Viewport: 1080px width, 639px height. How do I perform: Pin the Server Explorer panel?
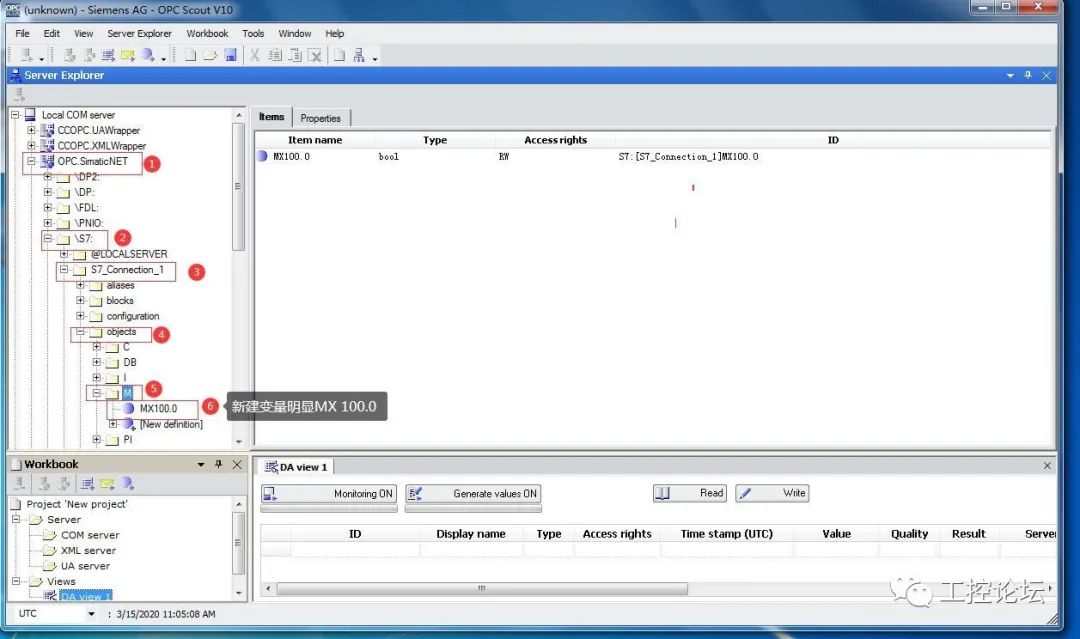pos(1028,75)
